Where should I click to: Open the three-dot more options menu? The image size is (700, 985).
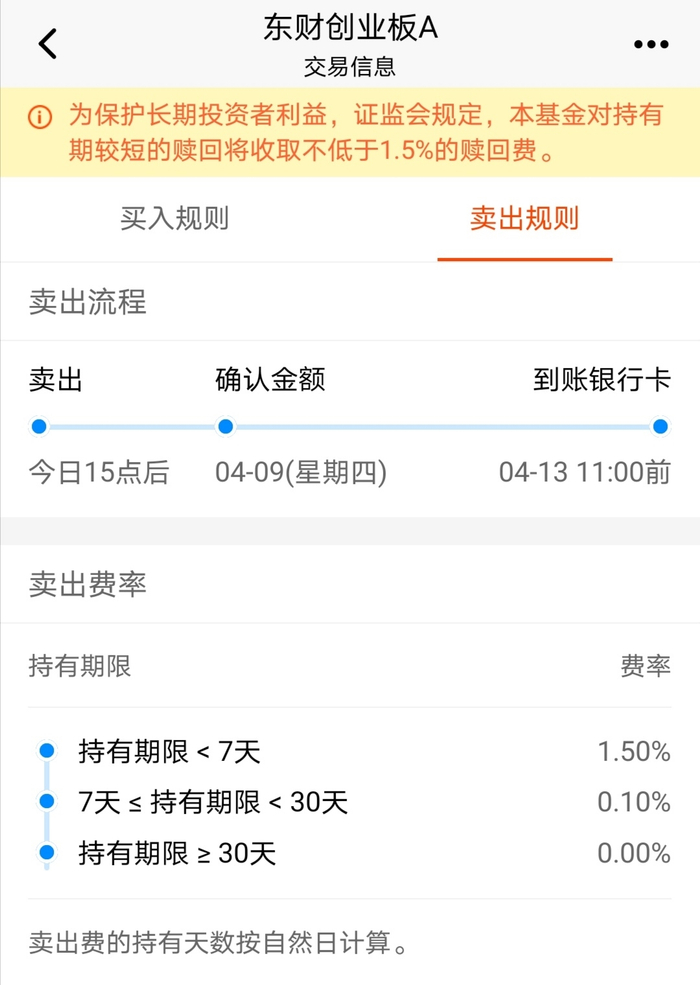[651, 44]
